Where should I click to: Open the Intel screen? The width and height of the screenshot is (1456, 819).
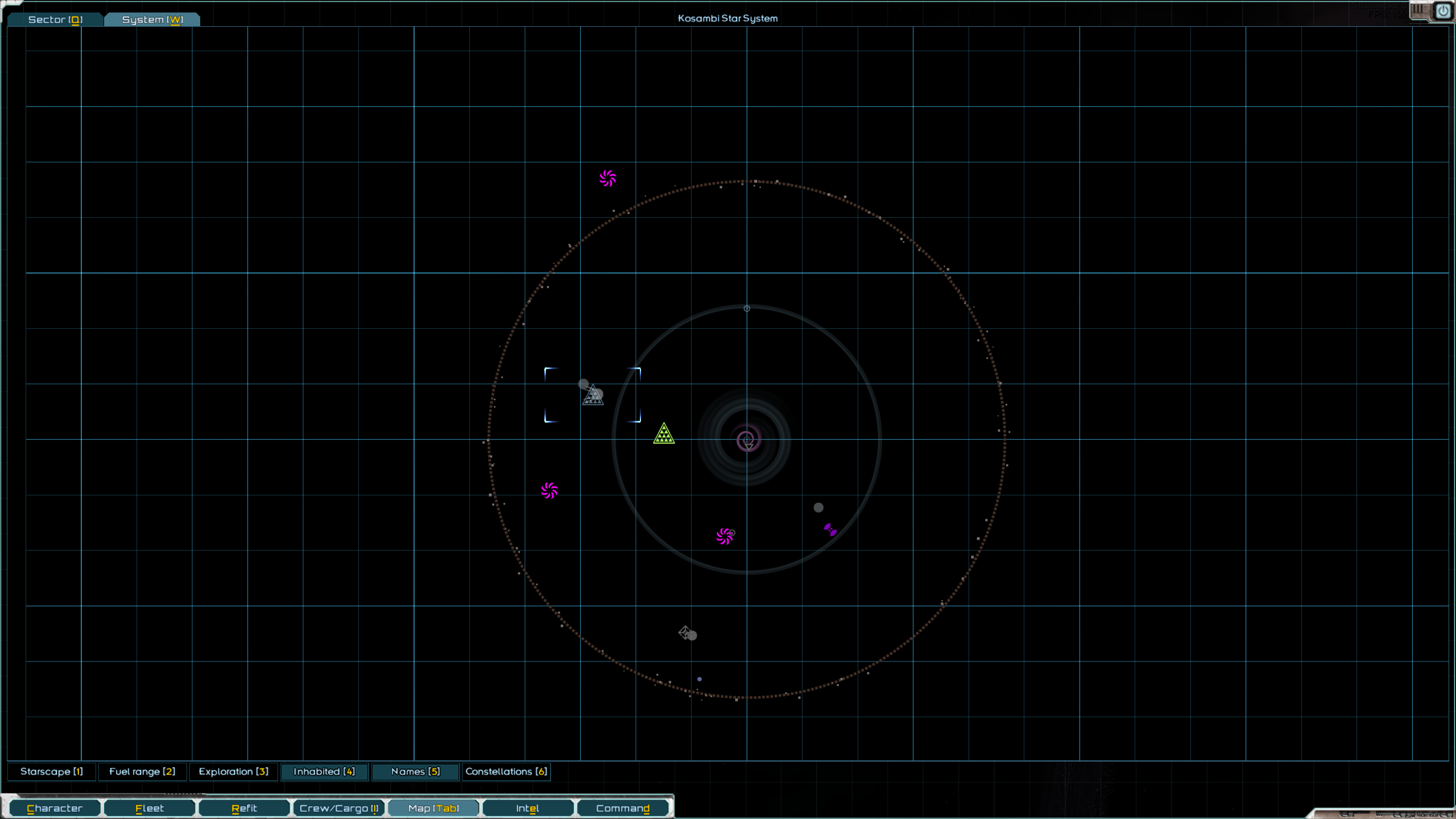[x=527, y=808]
